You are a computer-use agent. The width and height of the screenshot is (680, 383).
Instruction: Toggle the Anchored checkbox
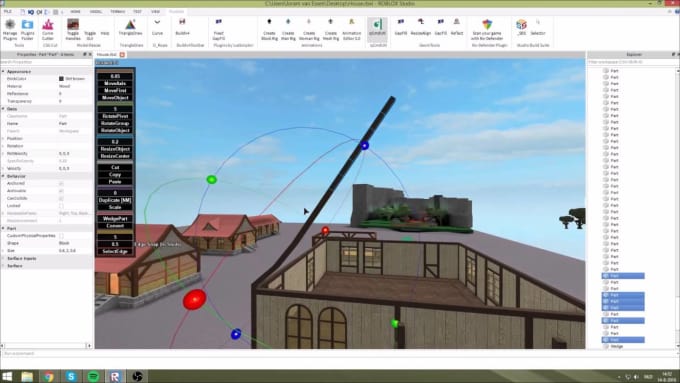pos(61,183)
